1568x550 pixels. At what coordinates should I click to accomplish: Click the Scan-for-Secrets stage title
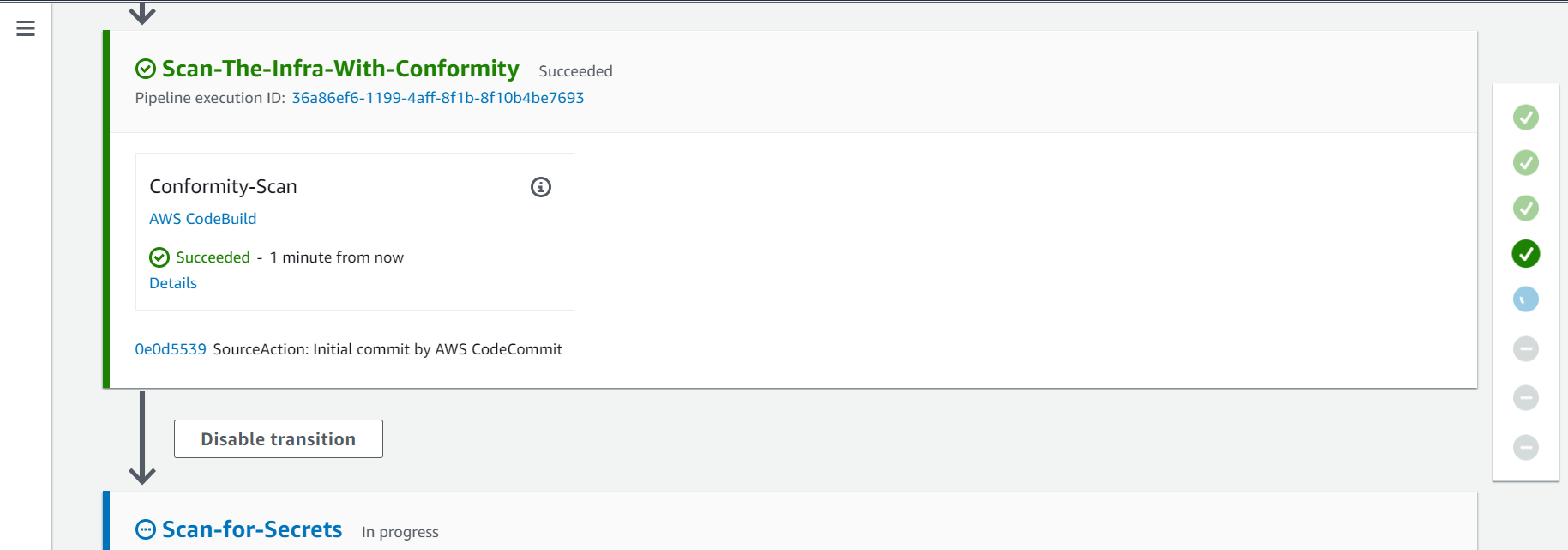click(252, 529)
